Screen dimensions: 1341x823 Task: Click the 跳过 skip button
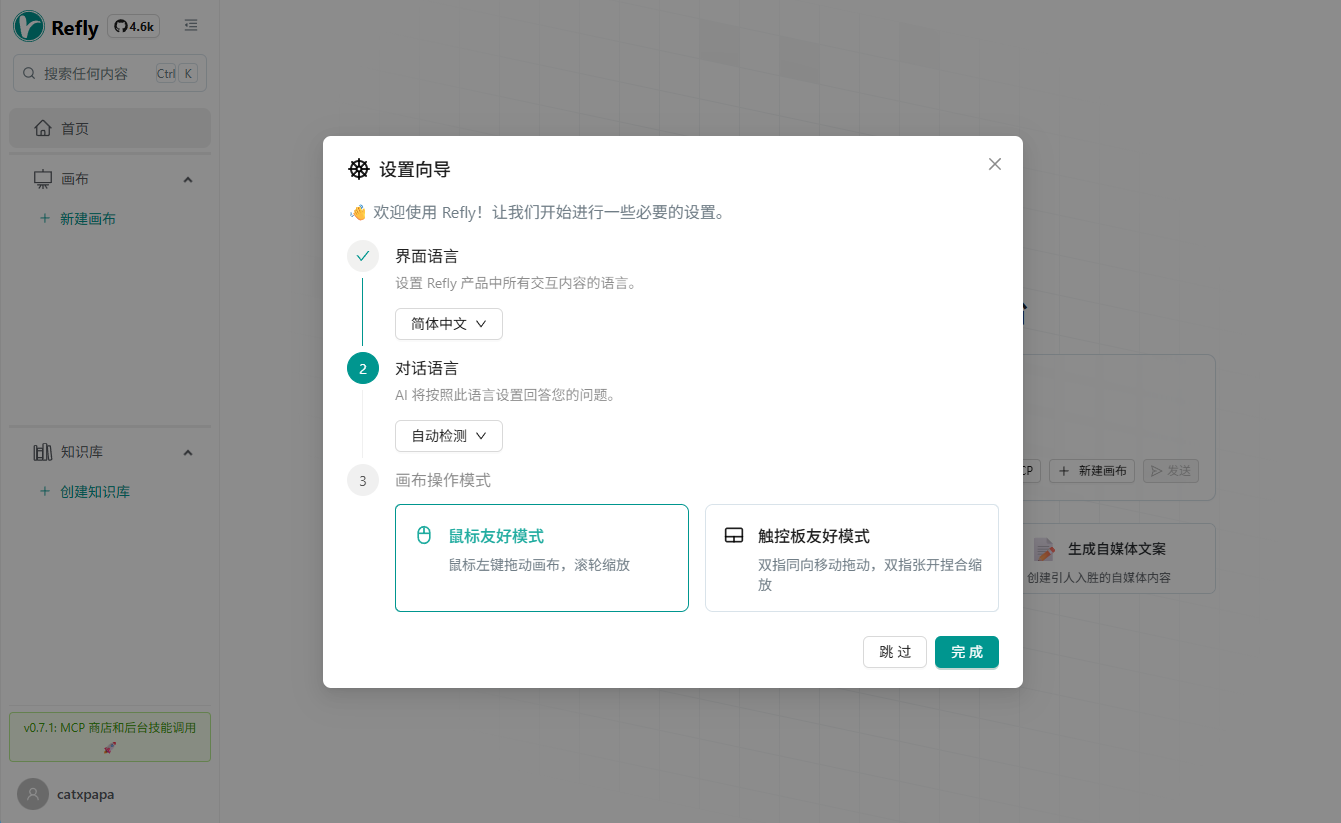tap(895, 652)
